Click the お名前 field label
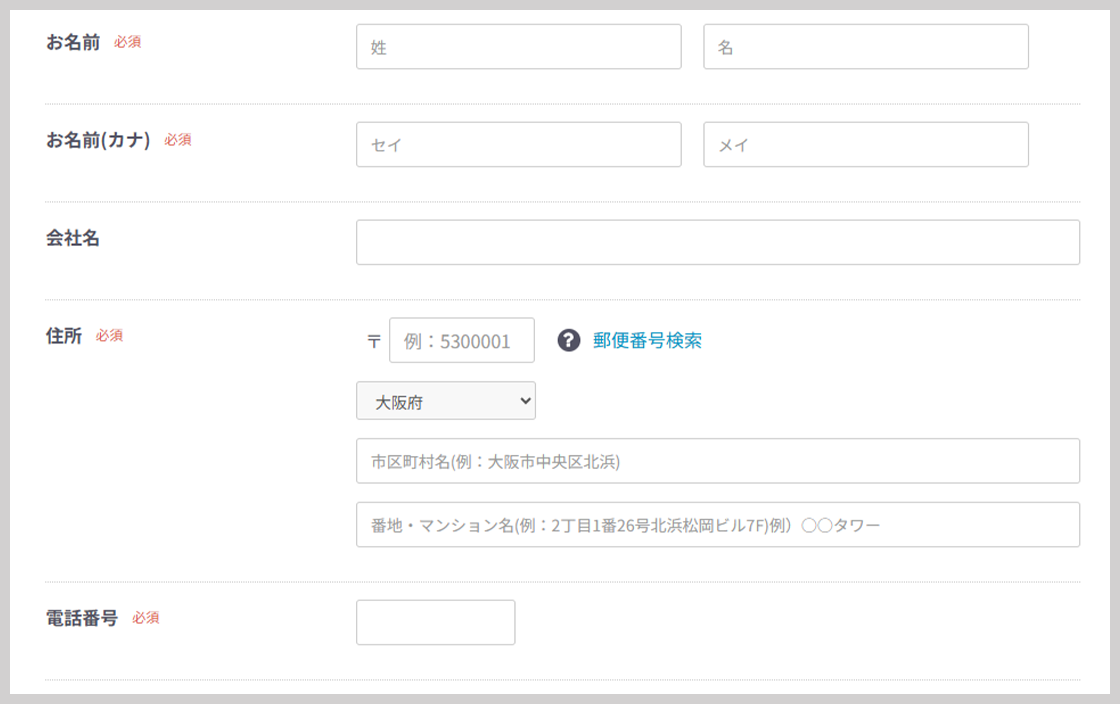 click(x=73, y=42)
